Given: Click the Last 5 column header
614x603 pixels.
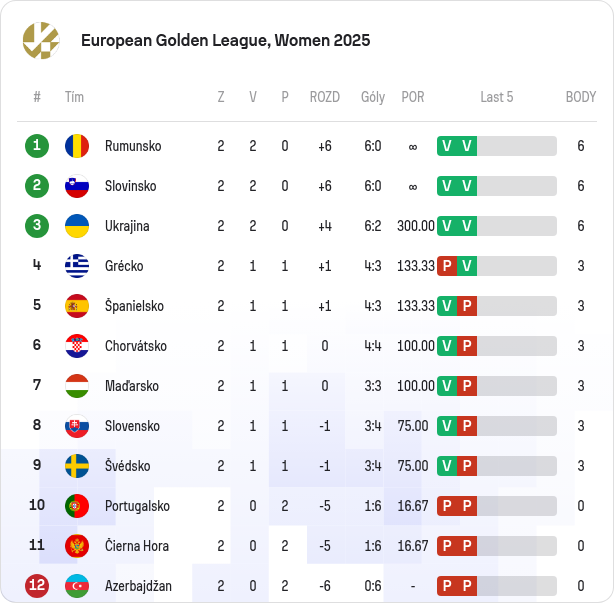Looking at the screenshot, I should (497, 97).
